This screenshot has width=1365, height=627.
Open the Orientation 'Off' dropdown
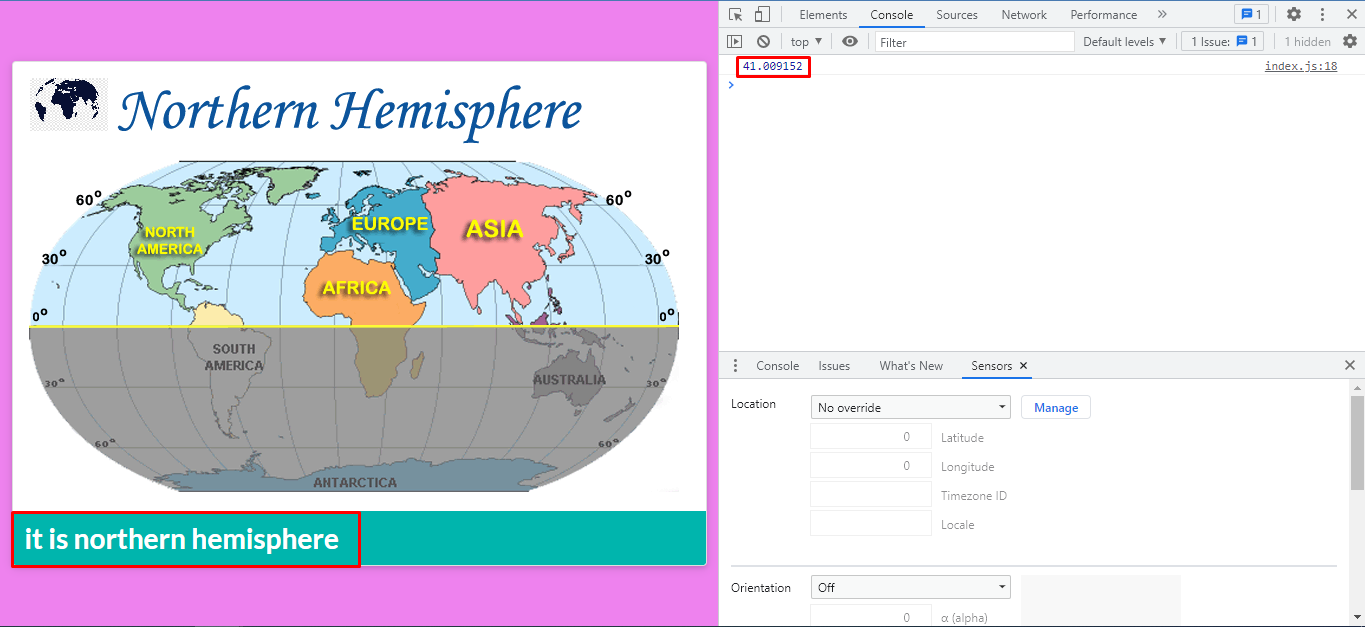pyautogui.click(x=909, y=587)
